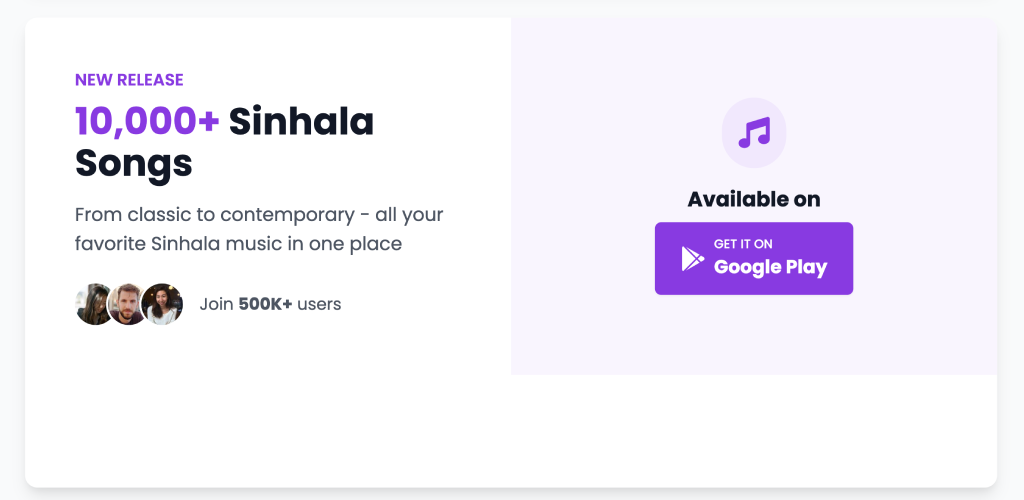The height and width of the screenshot is (500, 1024).
Task: Click the middle bearded man avatar
Action: tap(128, 304)
